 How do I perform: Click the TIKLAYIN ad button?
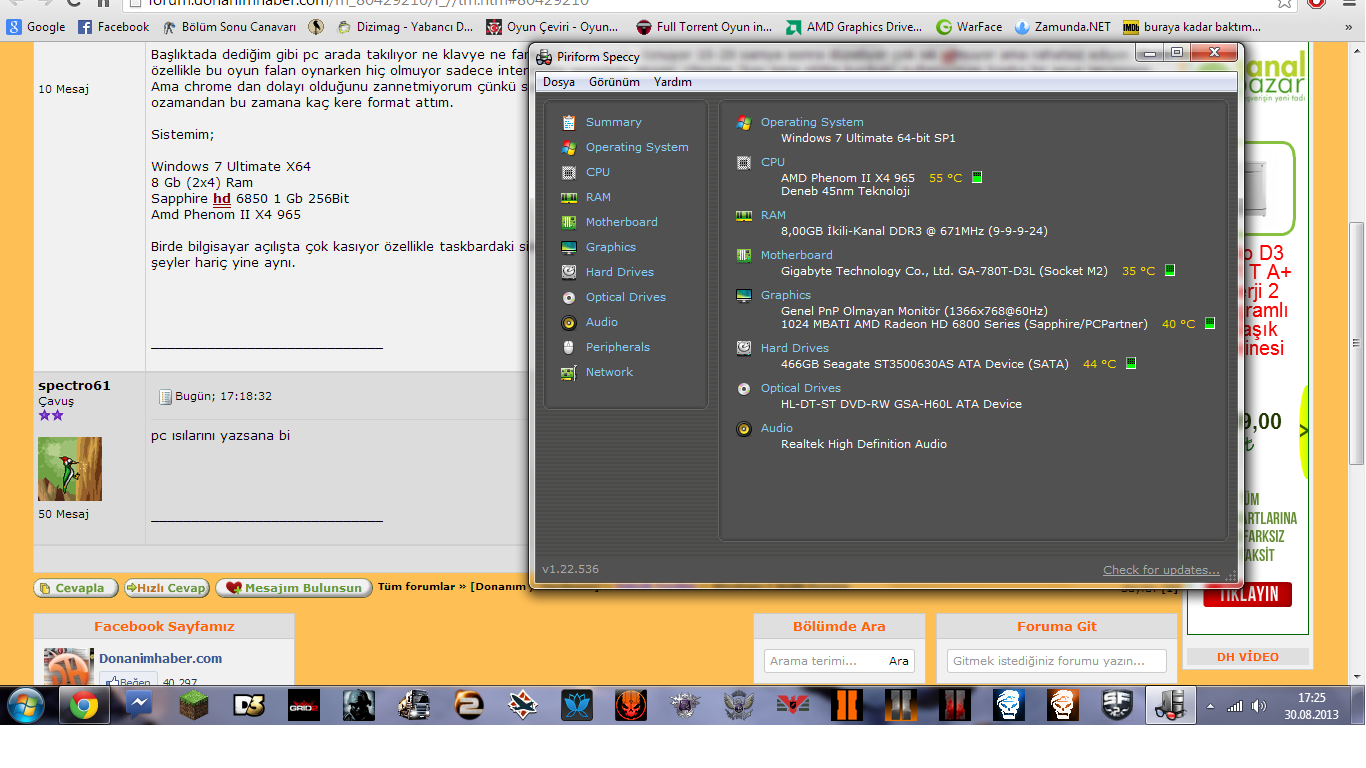coord(1247,594)
